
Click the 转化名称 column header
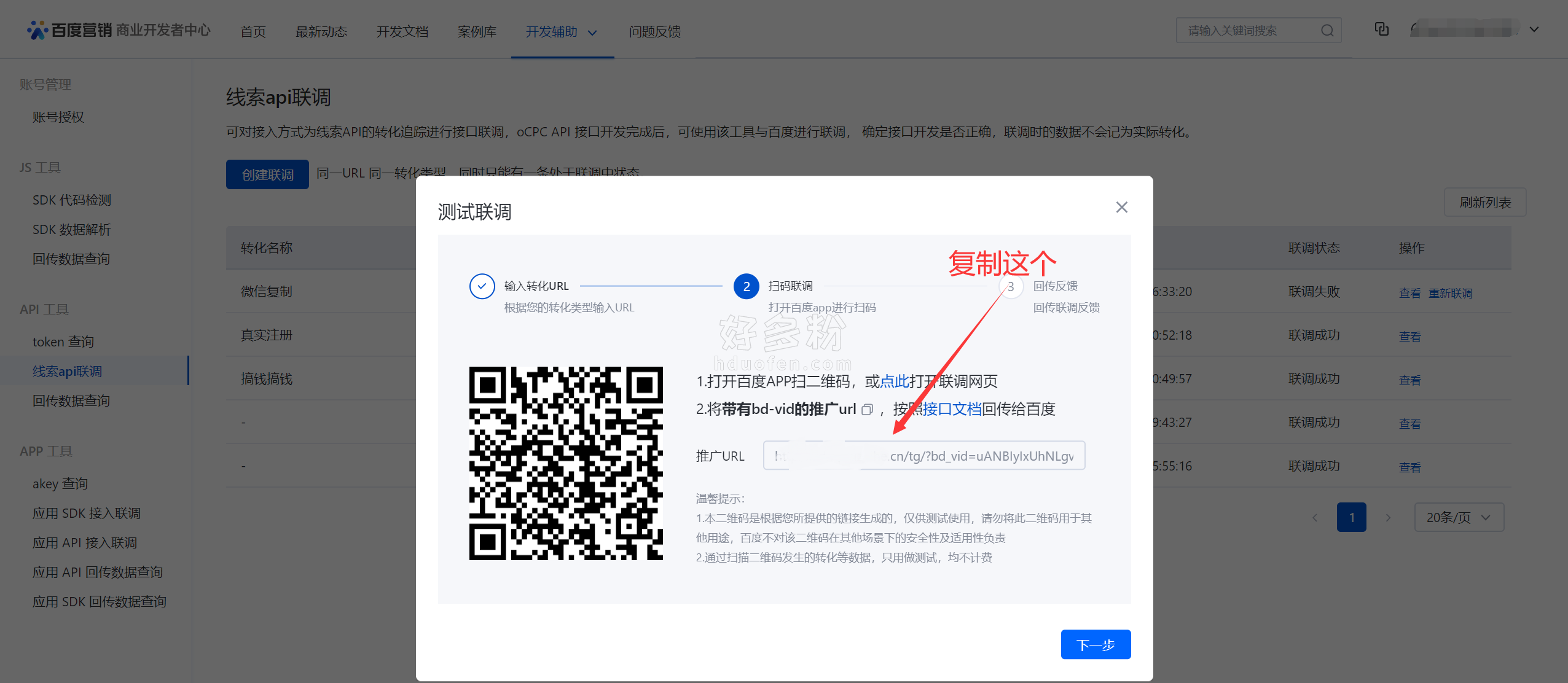coord(267,248)
